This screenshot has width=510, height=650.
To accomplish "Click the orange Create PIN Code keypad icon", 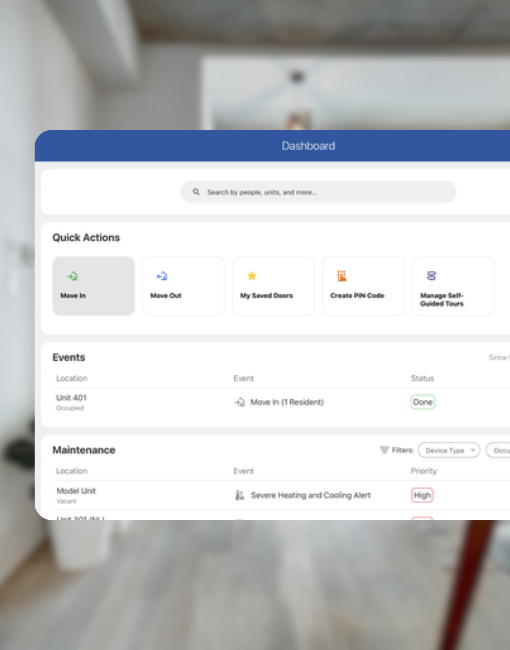I will pyautogui.click(x=342, y=276).
